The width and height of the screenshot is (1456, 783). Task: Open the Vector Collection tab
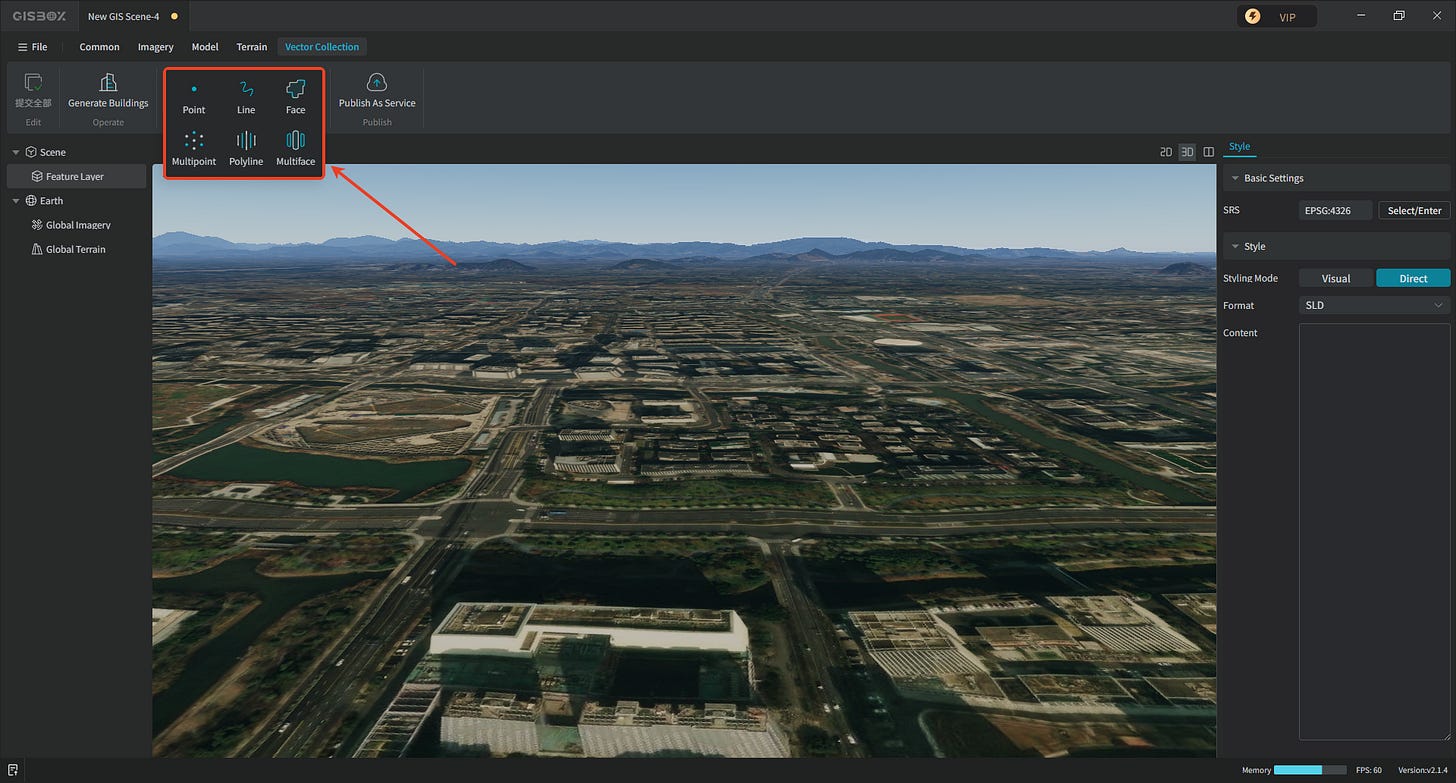322,47
